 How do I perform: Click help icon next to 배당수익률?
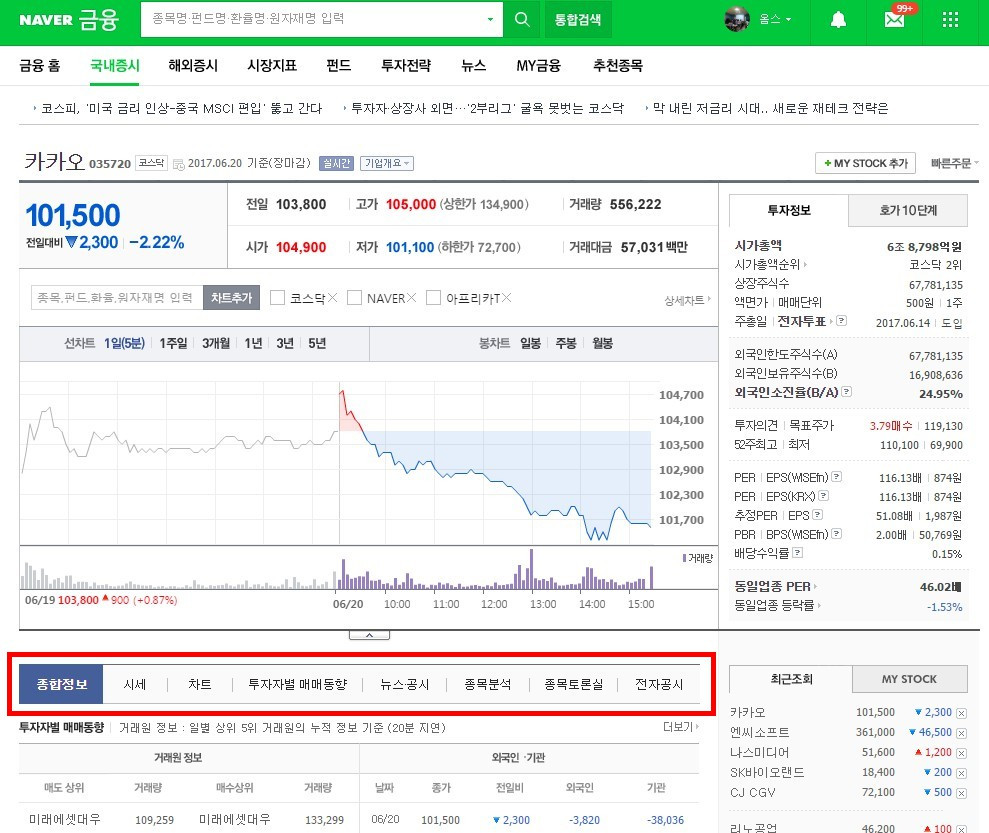(797, 553)
